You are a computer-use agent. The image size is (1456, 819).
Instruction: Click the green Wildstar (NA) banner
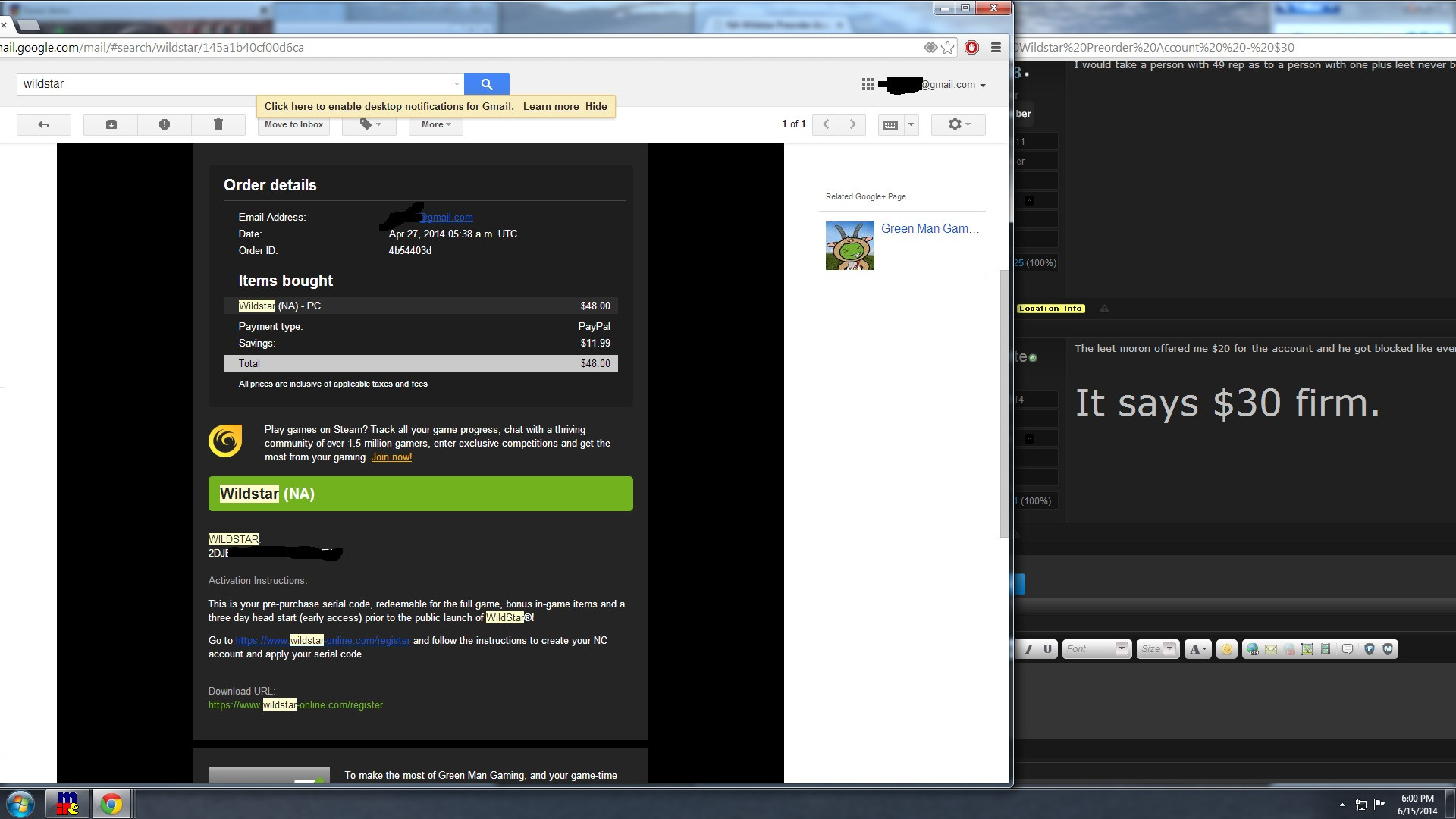pyautogui.click(x=421, y=494)
